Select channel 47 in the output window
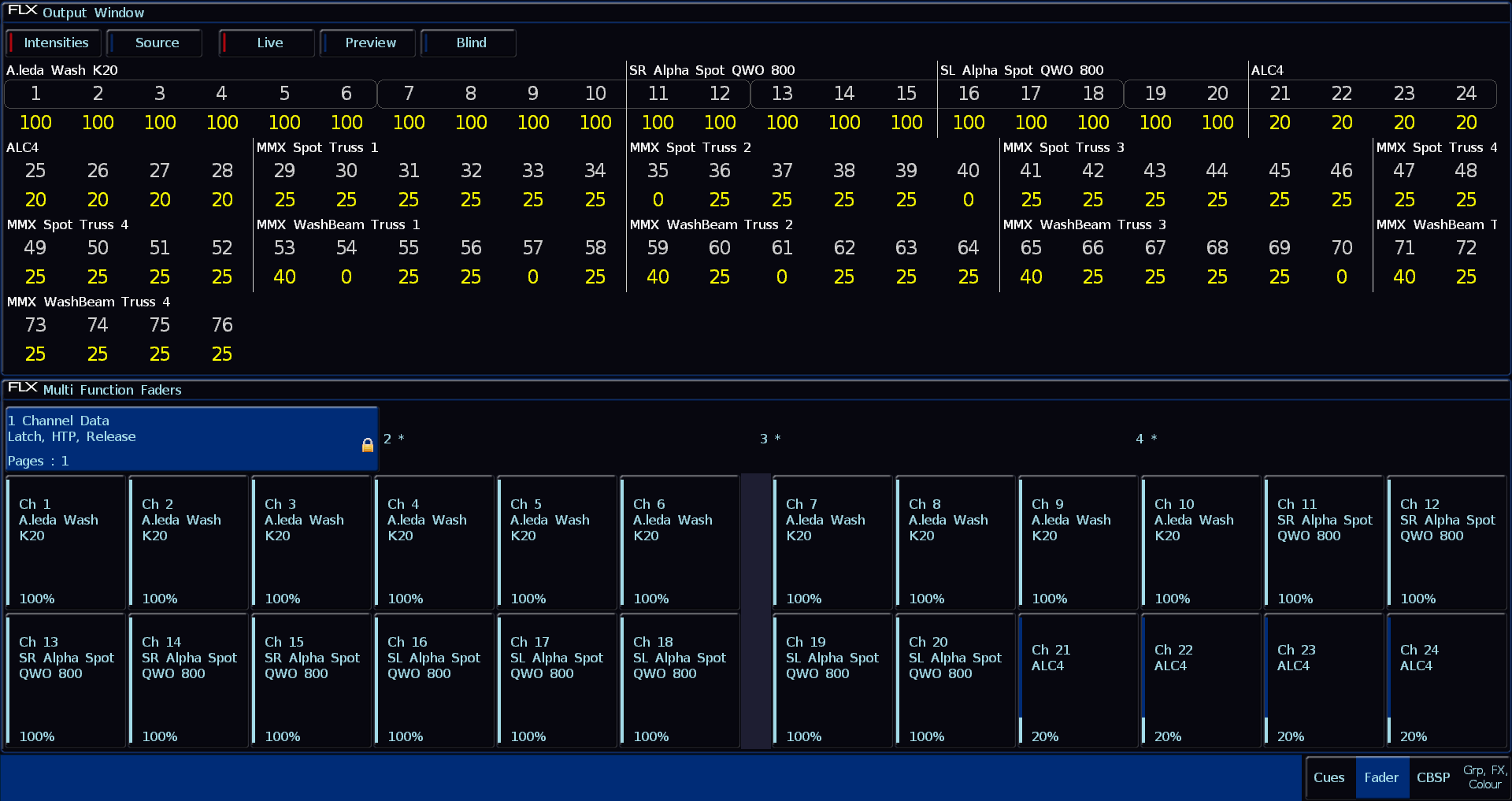 tap(1404, 171)
